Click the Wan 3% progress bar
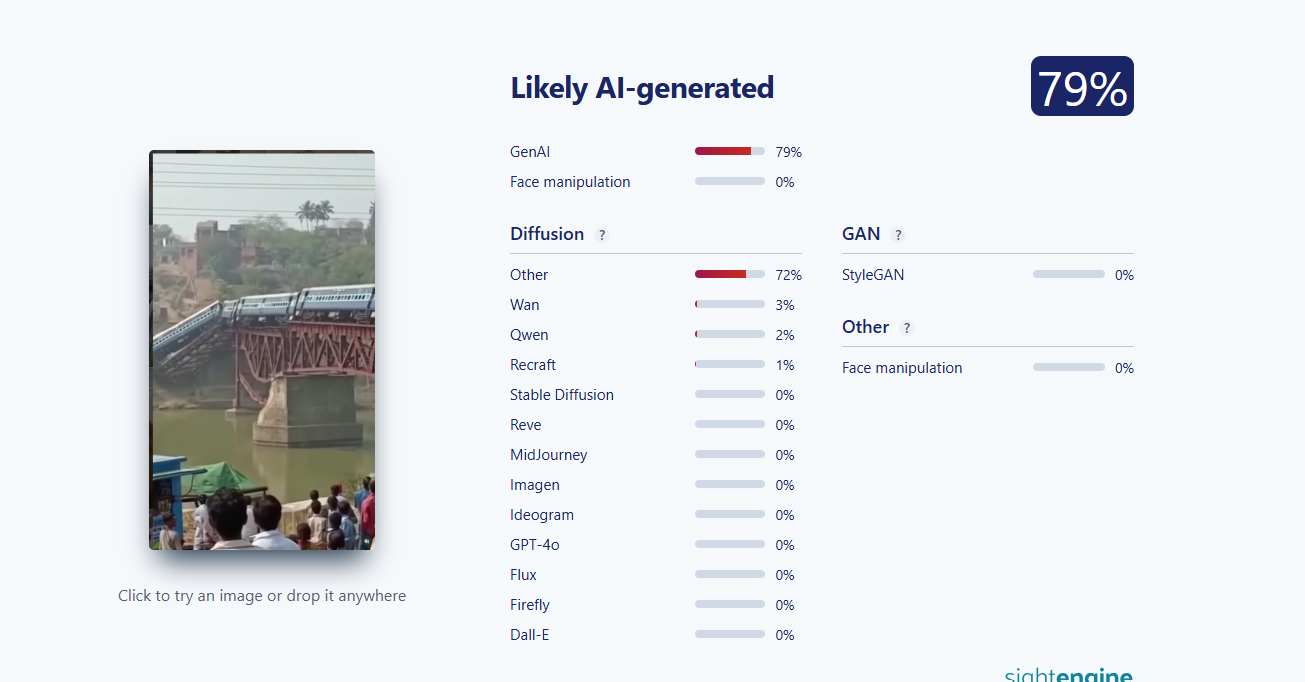This screenshot has height=682, width=1305. coord(730,304)
